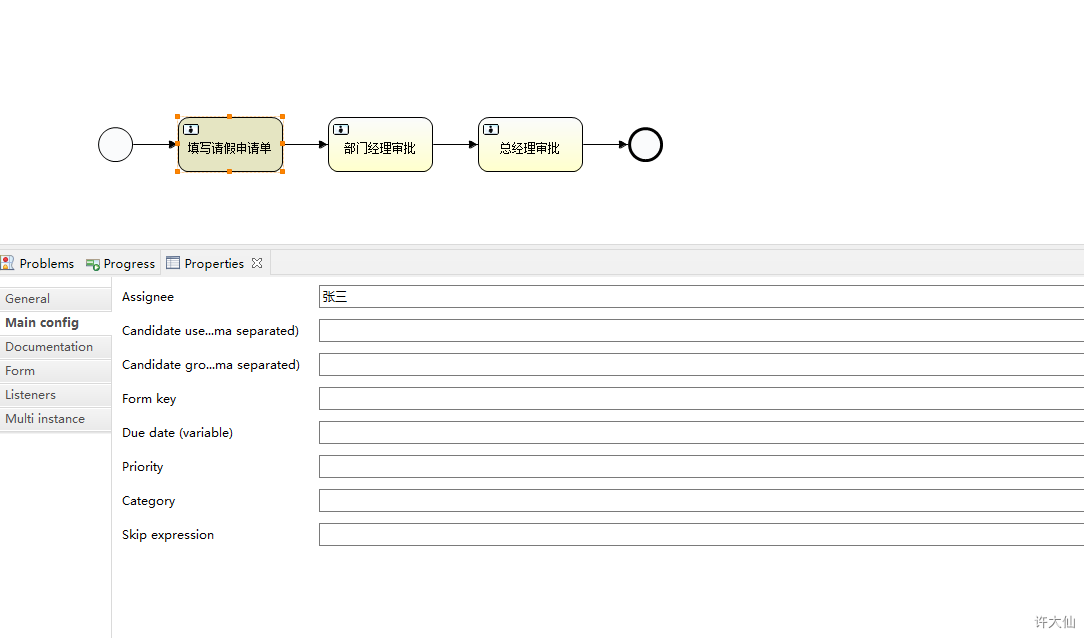Select the 总经理审批 user task
The width and height of the screenshot is (1084, 638).
point(530,144)
